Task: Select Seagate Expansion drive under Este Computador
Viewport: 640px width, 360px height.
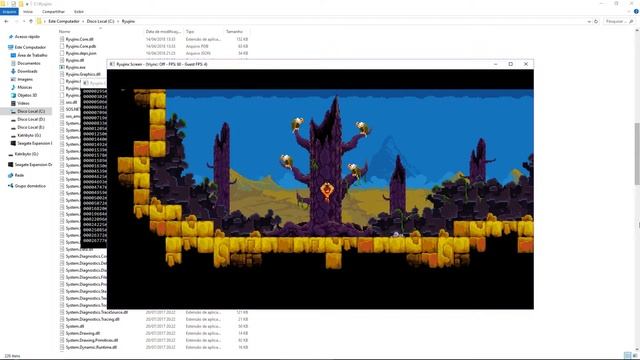Action: (34, 143)
